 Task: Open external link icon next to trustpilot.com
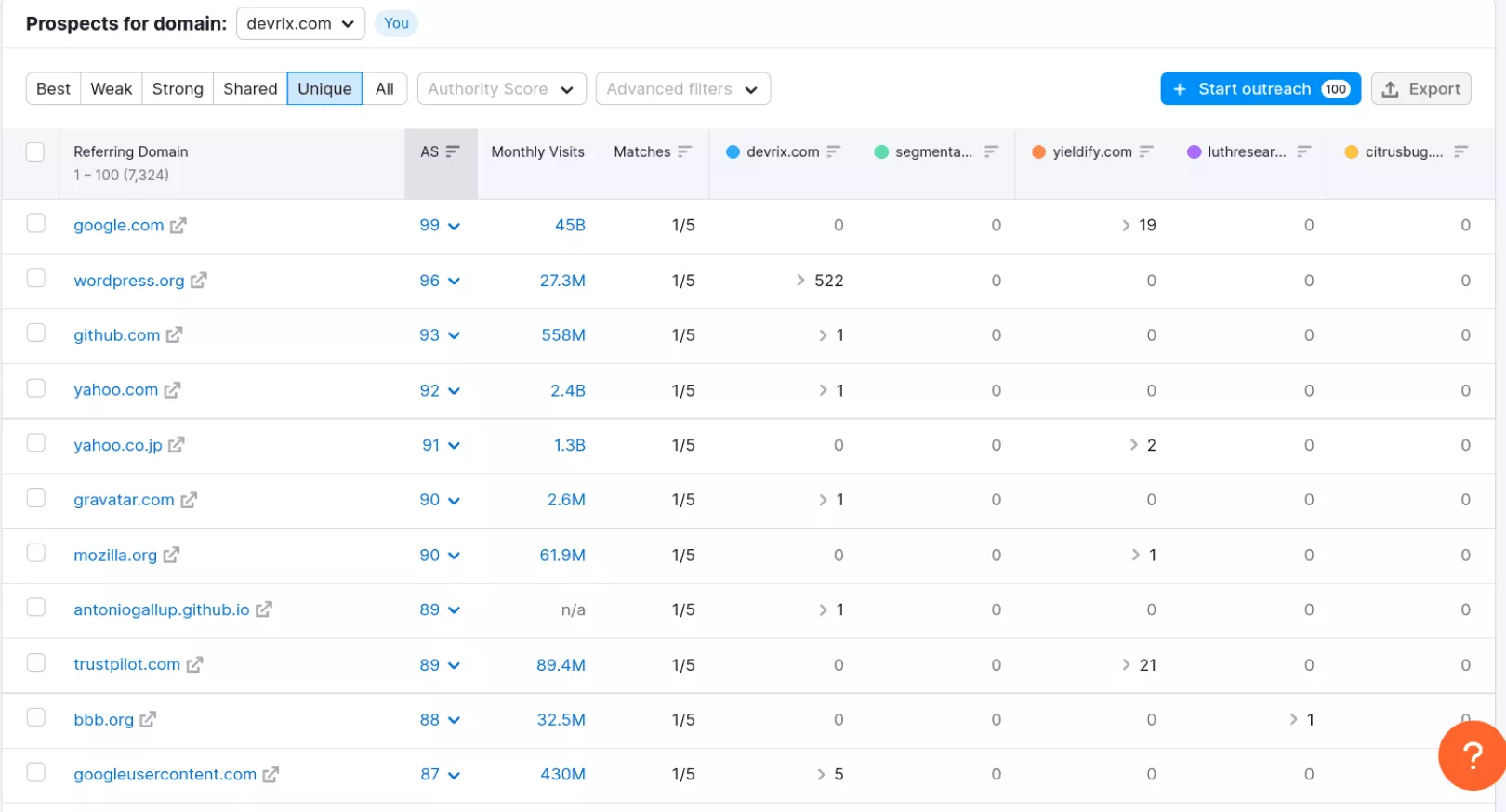pos(195,664)
